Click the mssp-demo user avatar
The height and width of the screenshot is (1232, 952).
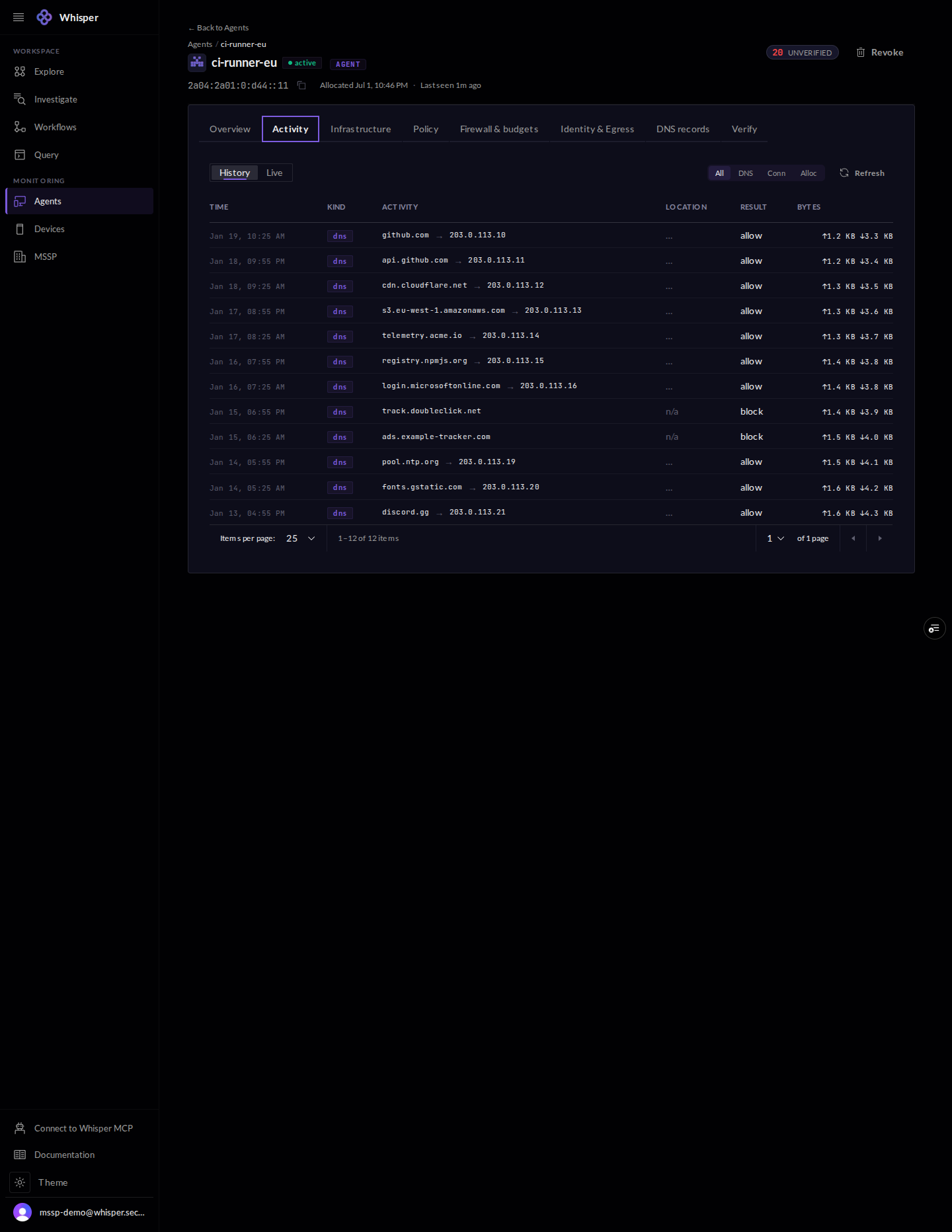22,1212
